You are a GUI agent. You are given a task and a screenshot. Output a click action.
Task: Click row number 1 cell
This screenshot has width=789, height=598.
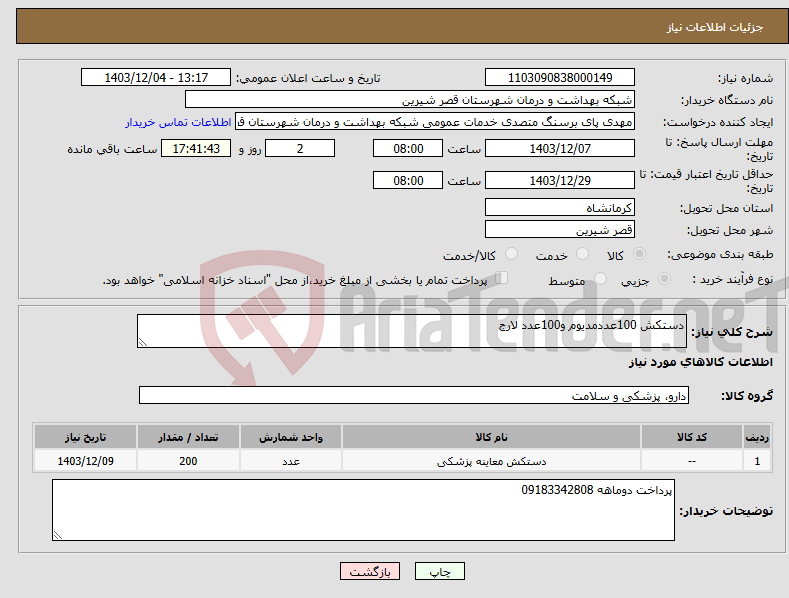(757, 461)
